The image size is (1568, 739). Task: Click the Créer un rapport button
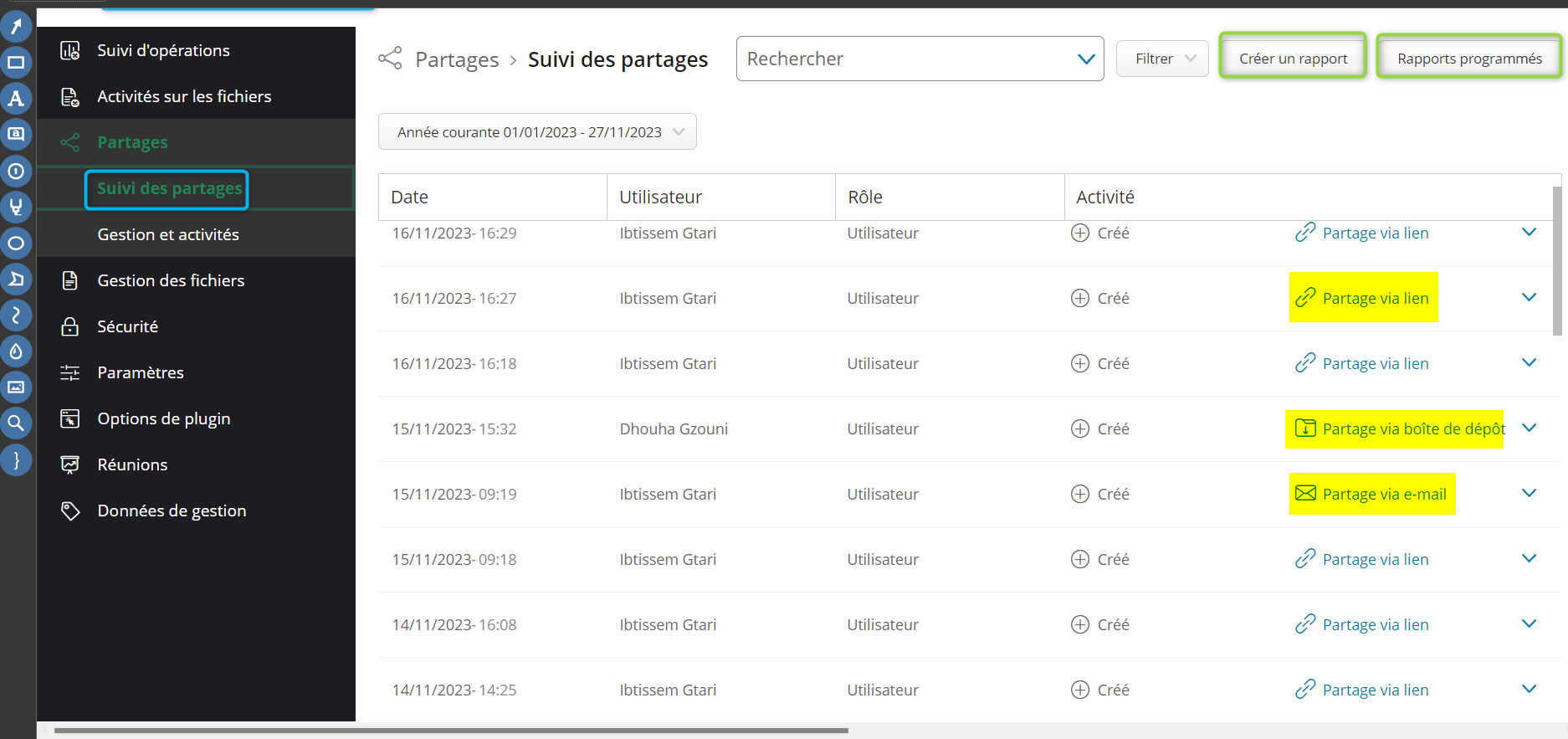pos(1293,59)
